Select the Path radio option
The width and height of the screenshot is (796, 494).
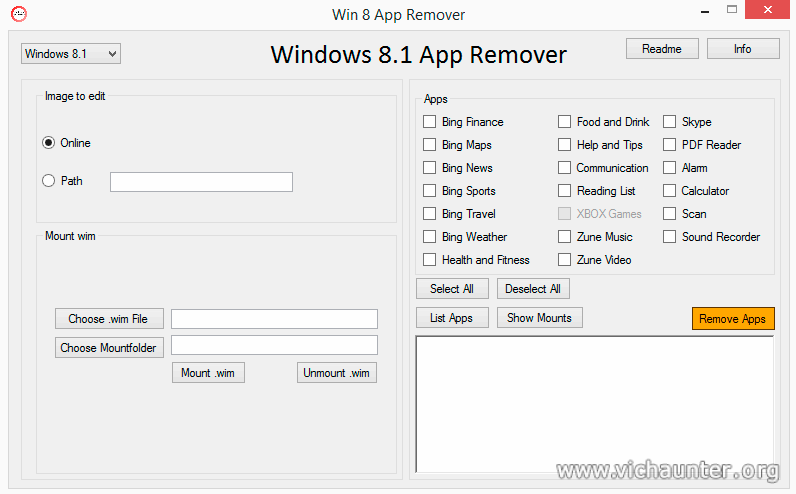(x=48, y=181)
